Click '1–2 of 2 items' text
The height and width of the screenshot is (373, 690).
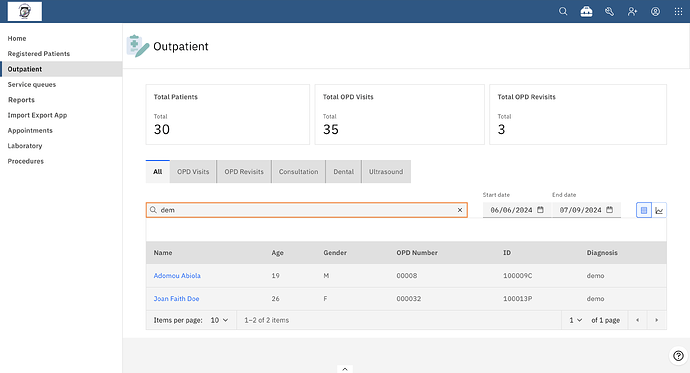(x=267, y=320)
